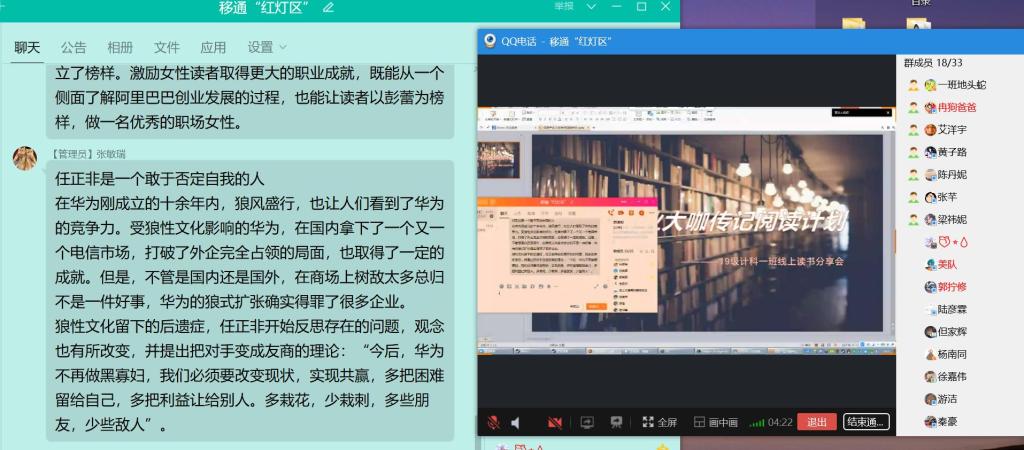Open the 设置 dropdown menu
The image size is (1024, 450).
(266, 47)
